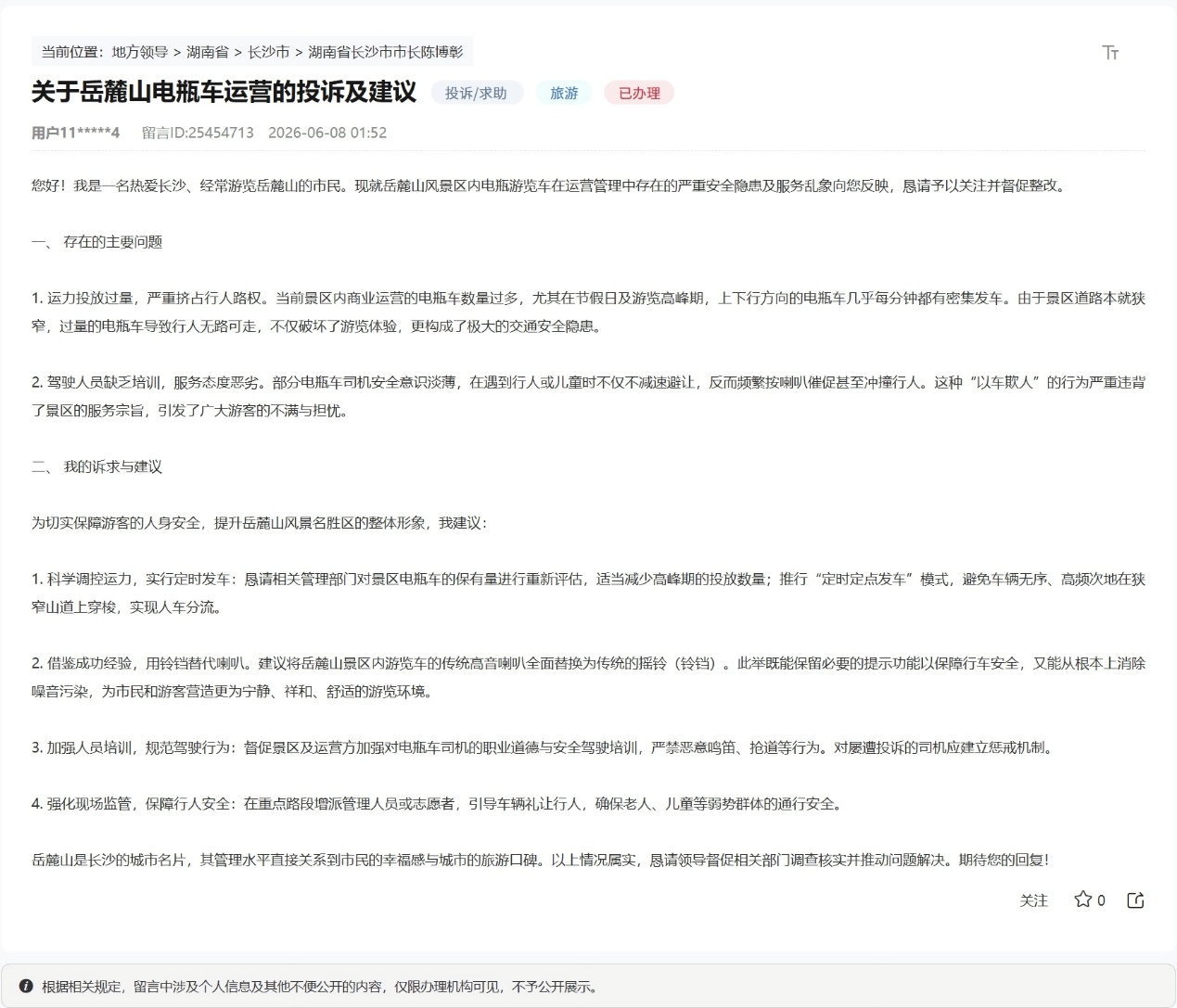Click the timestamp 2026-06-08 01:52
1177x1008 pixels.
[x=327, y=133]
